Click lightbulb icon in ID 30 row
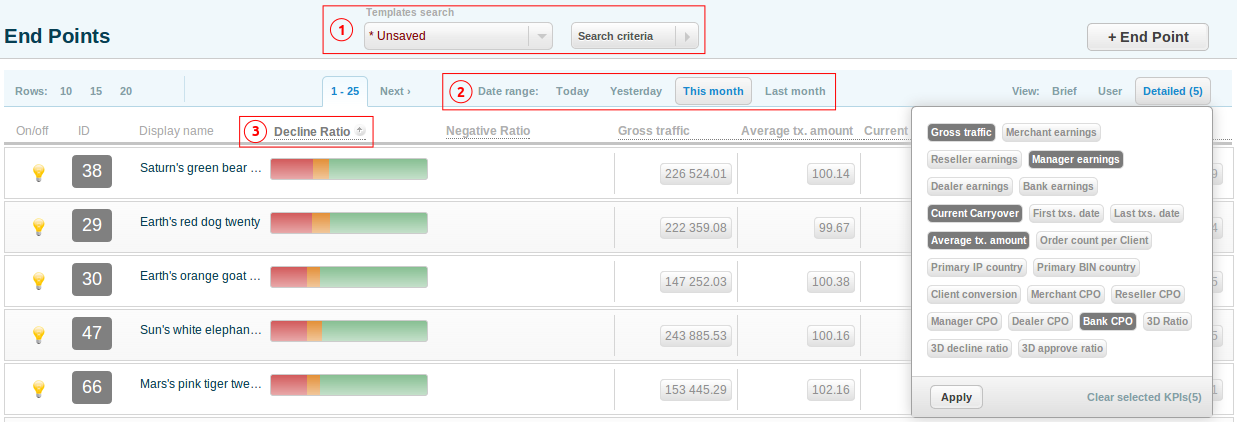Screen dimensions: 1237x422 38,280
